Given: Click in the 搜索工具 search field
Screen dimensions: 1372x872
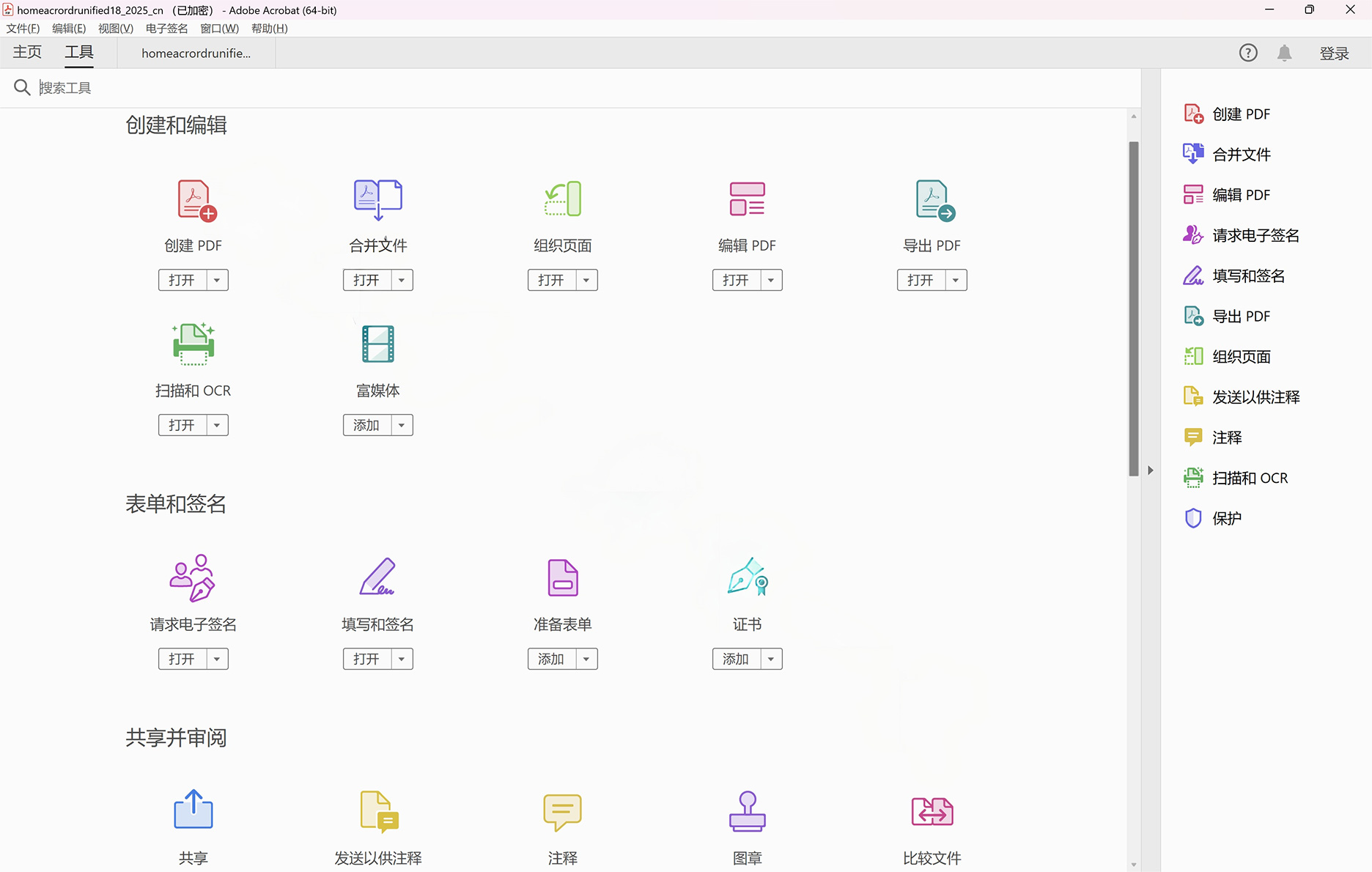Looking at the screenshot, I should pyautogui.click(x=586, y=88).
